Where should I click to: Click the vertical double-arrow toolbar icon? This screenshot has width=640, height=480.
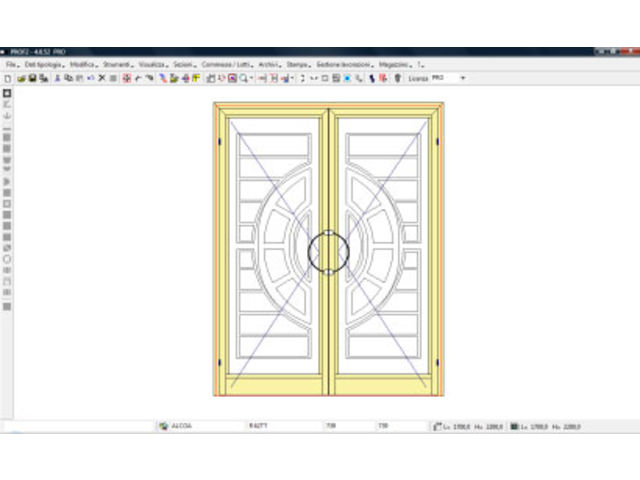302,78
